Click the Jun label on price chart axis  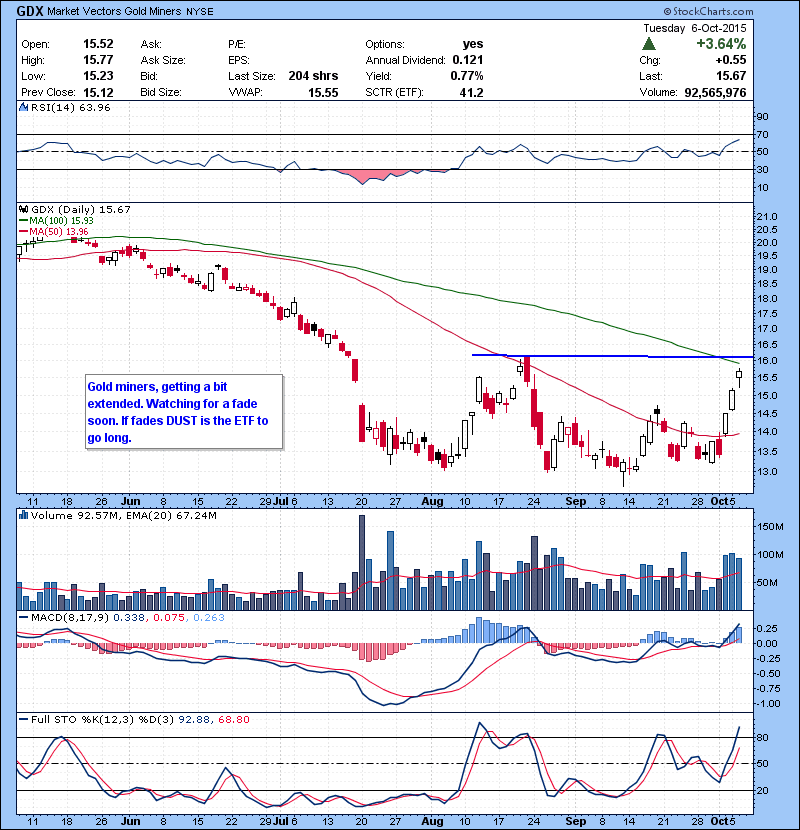point(130,501)
